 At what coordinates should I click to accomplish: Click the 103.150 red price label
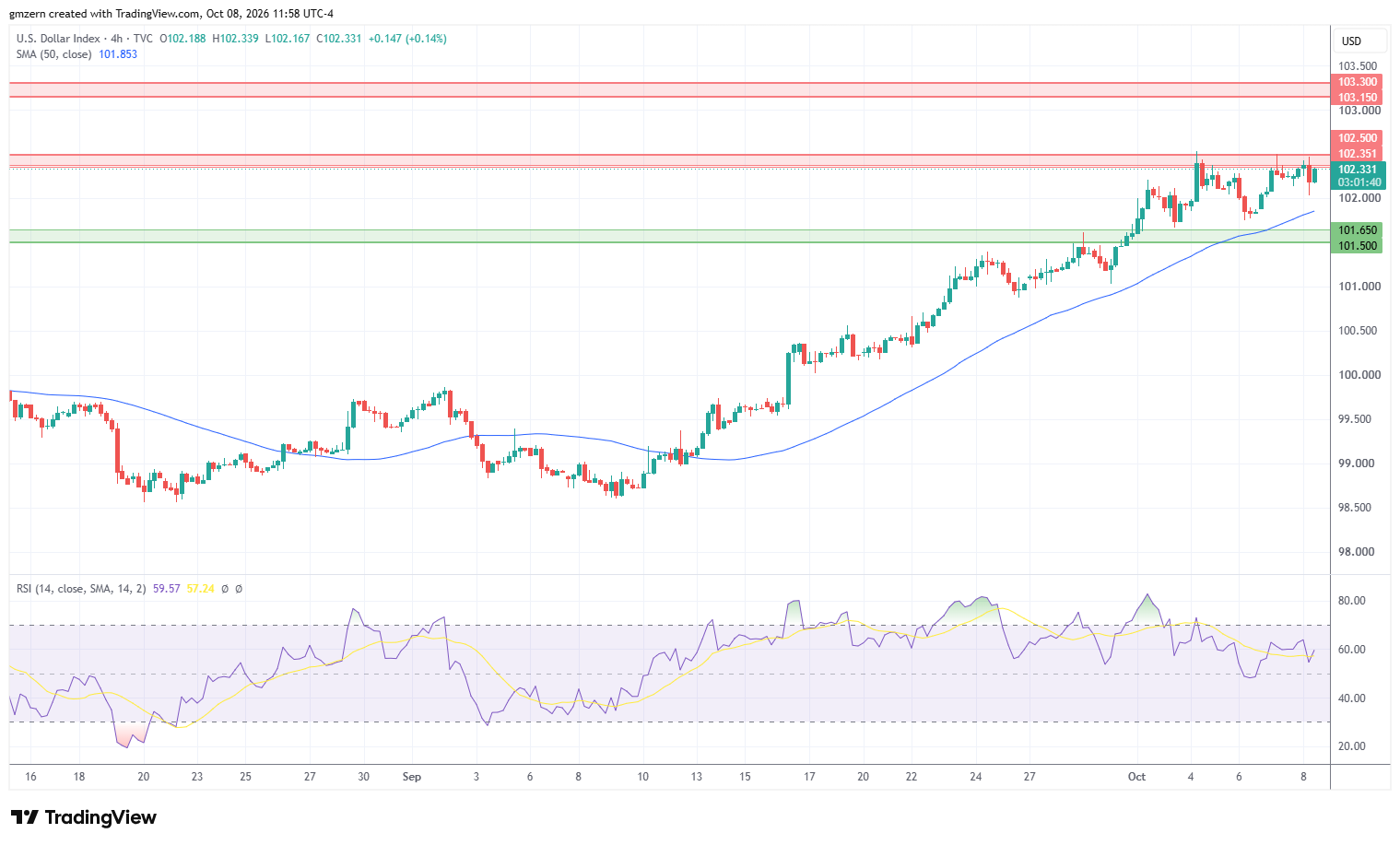1358,98
